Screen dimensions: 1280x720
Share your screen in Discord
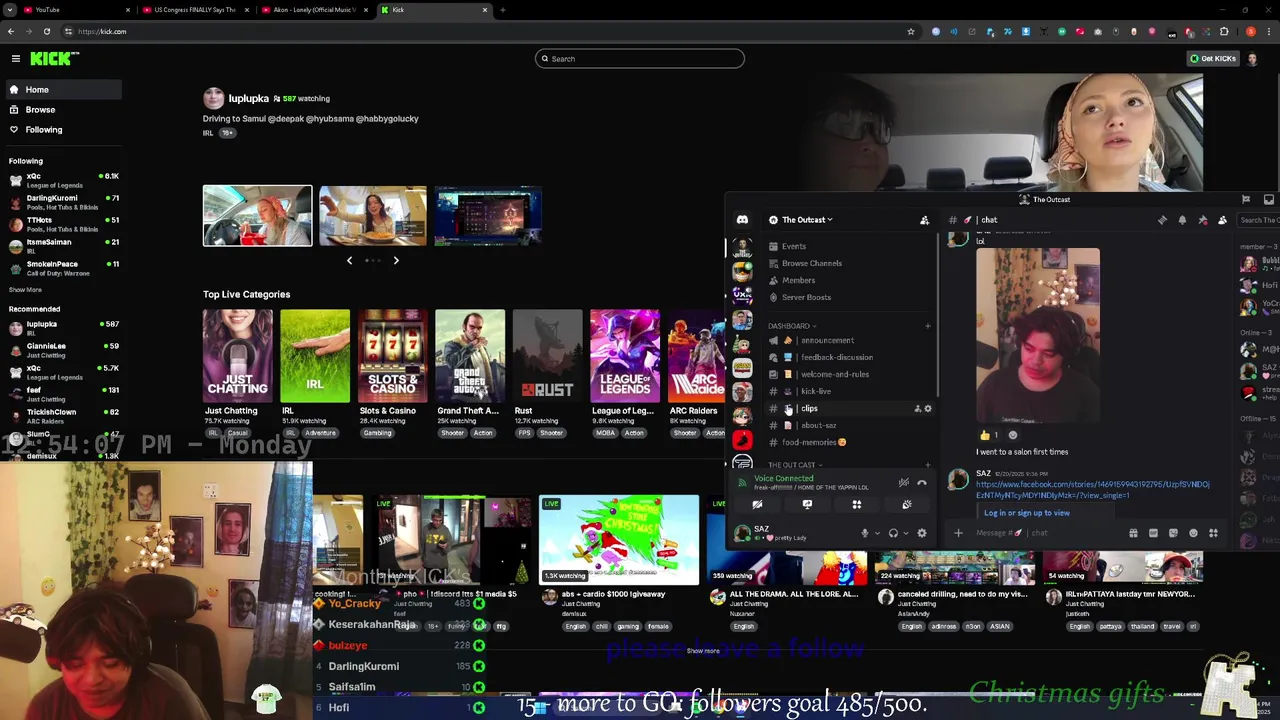807,505
